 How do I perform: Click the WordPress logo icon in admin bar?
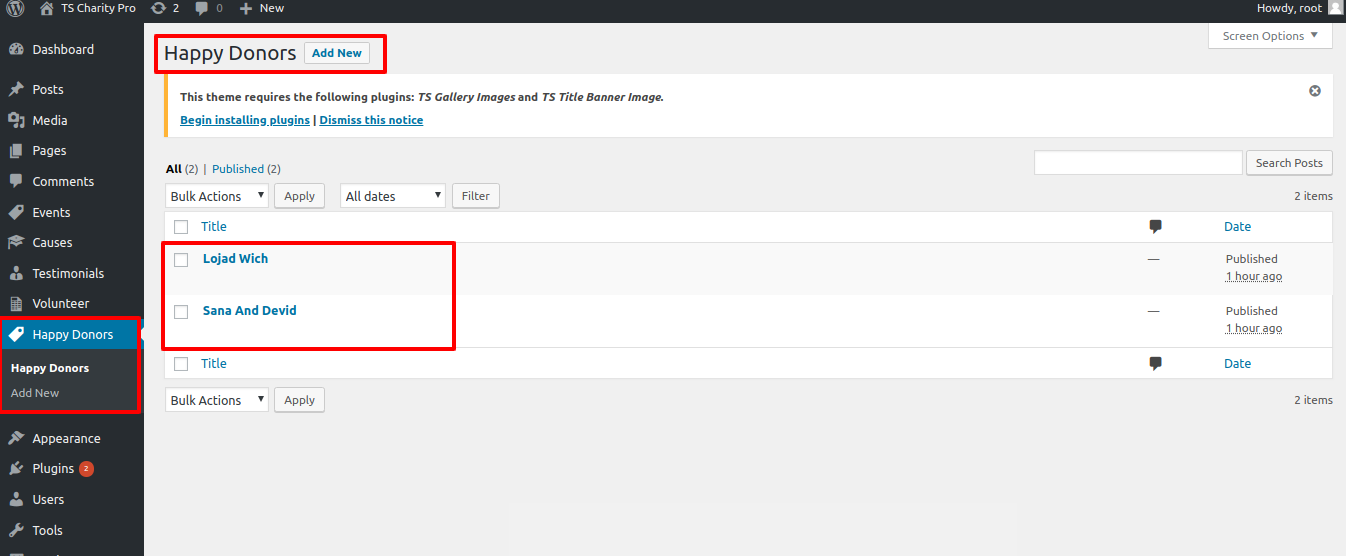point(15,8)
